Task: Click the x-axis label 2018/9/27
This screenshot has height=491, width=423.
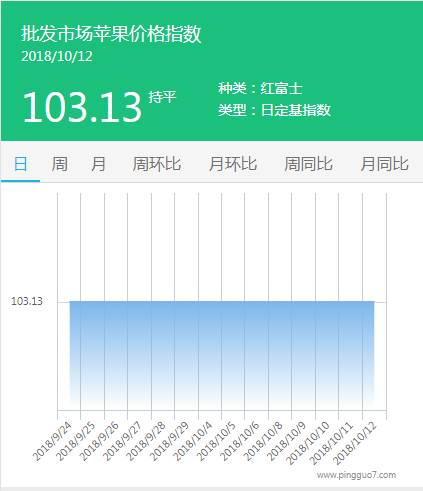Action: (x=123, y=441)
